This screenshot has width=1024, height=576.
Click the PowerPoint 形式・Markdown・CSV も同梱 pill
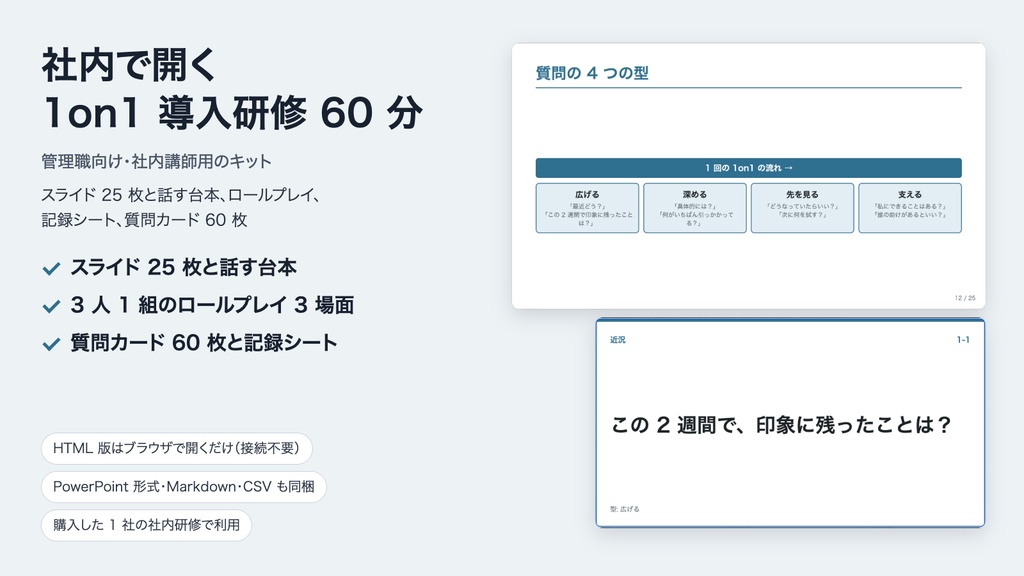click(184, 487)
